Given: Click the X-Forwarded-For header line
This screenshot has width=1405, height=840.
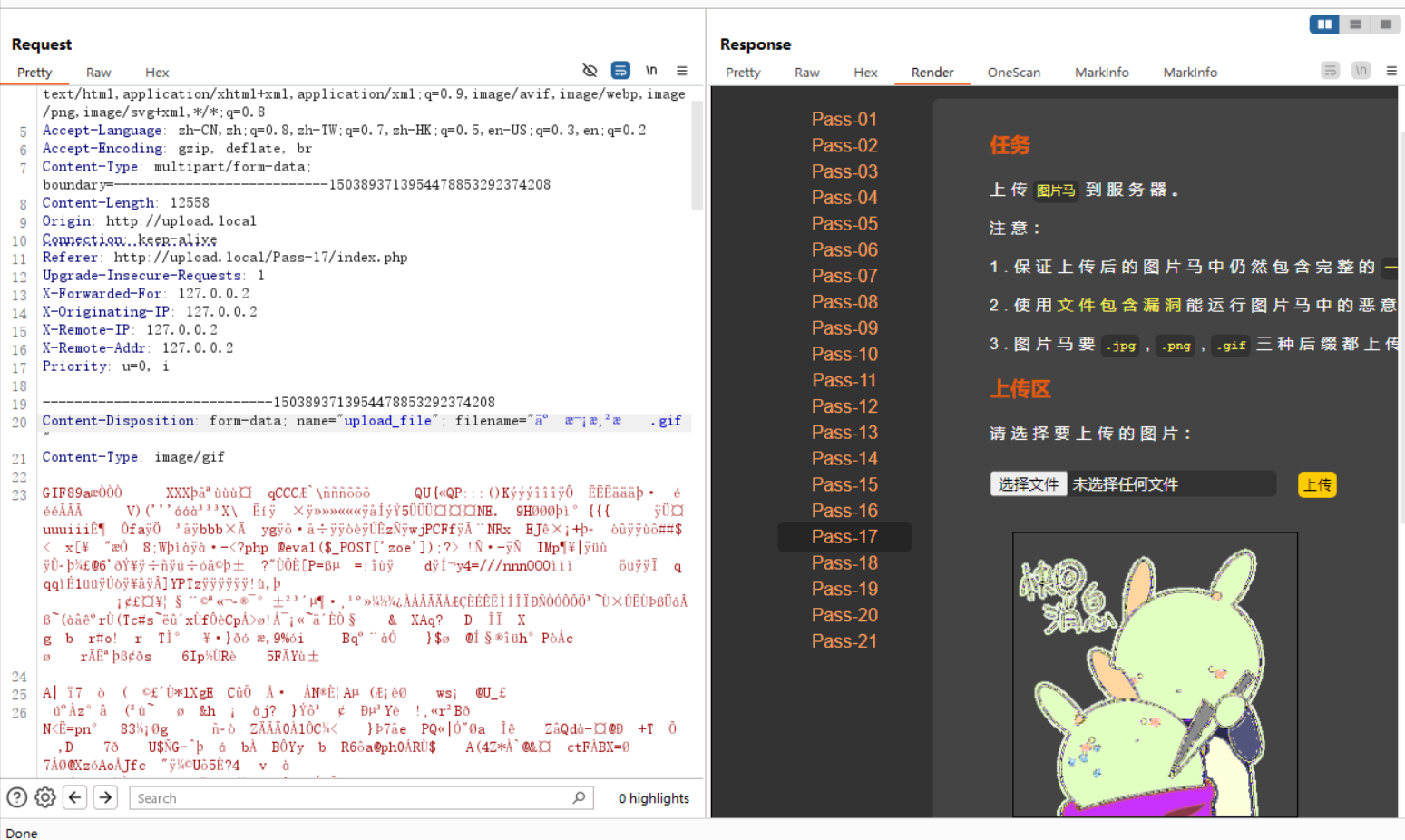Looking at the screenshot, I should coord(145,294).
